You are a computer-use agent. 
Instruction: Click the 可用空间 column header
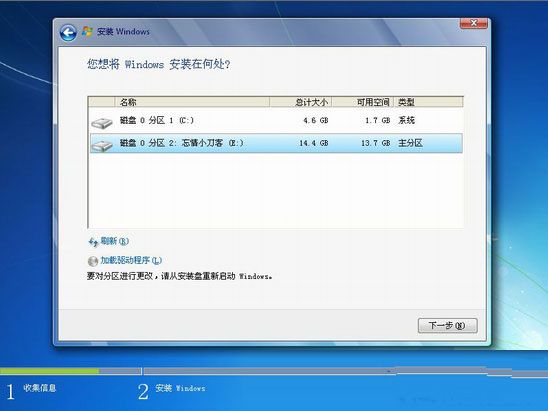363,102
